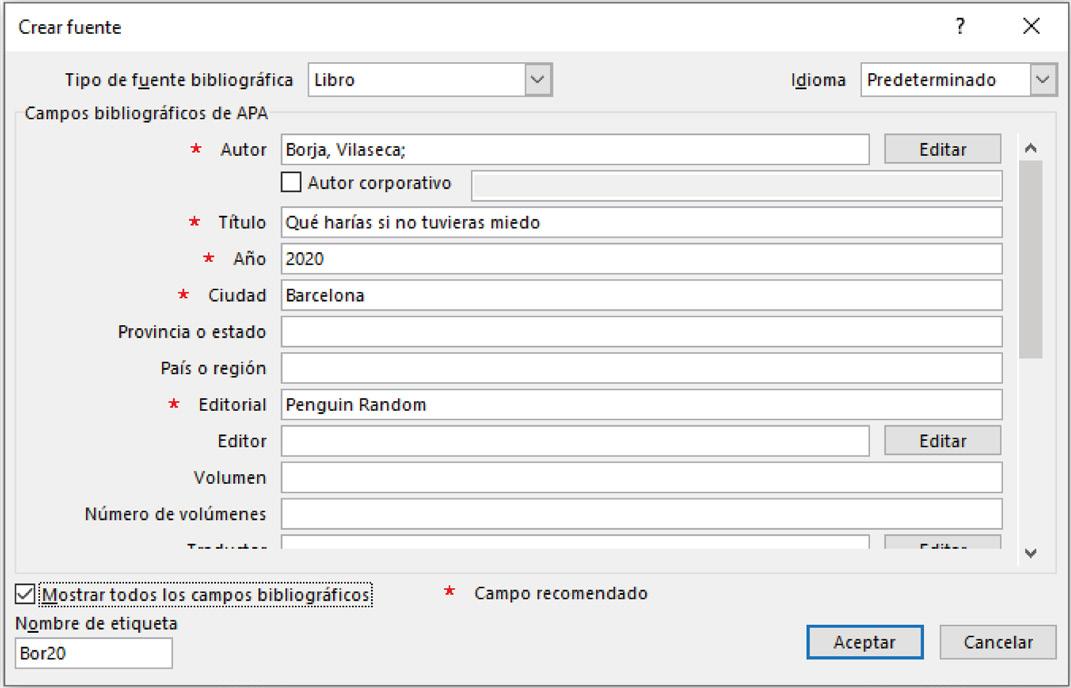
Task: Click the Ciudad field with Barcelona
Action: [641, 295]
